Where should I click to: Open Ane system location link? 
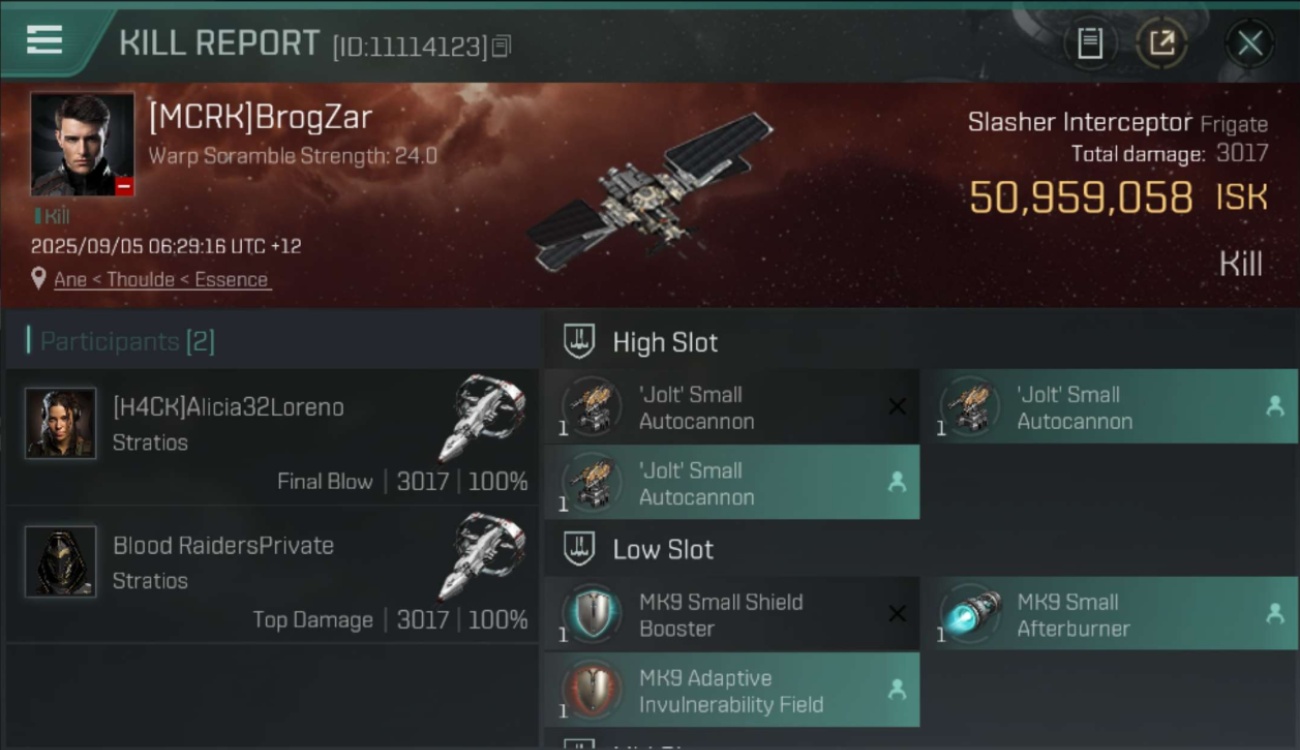[x=70, y=279]
